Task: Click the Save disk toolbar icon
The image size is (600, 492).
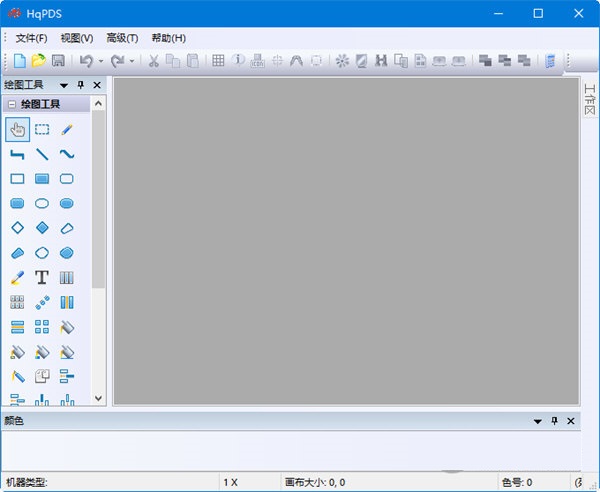Action: (x=58, y=61)
